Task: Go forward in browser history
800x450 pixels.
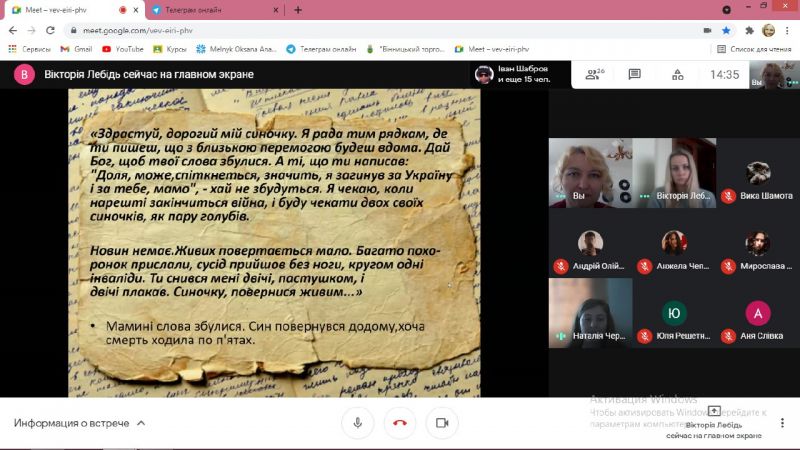Action: tap(32, 31)
